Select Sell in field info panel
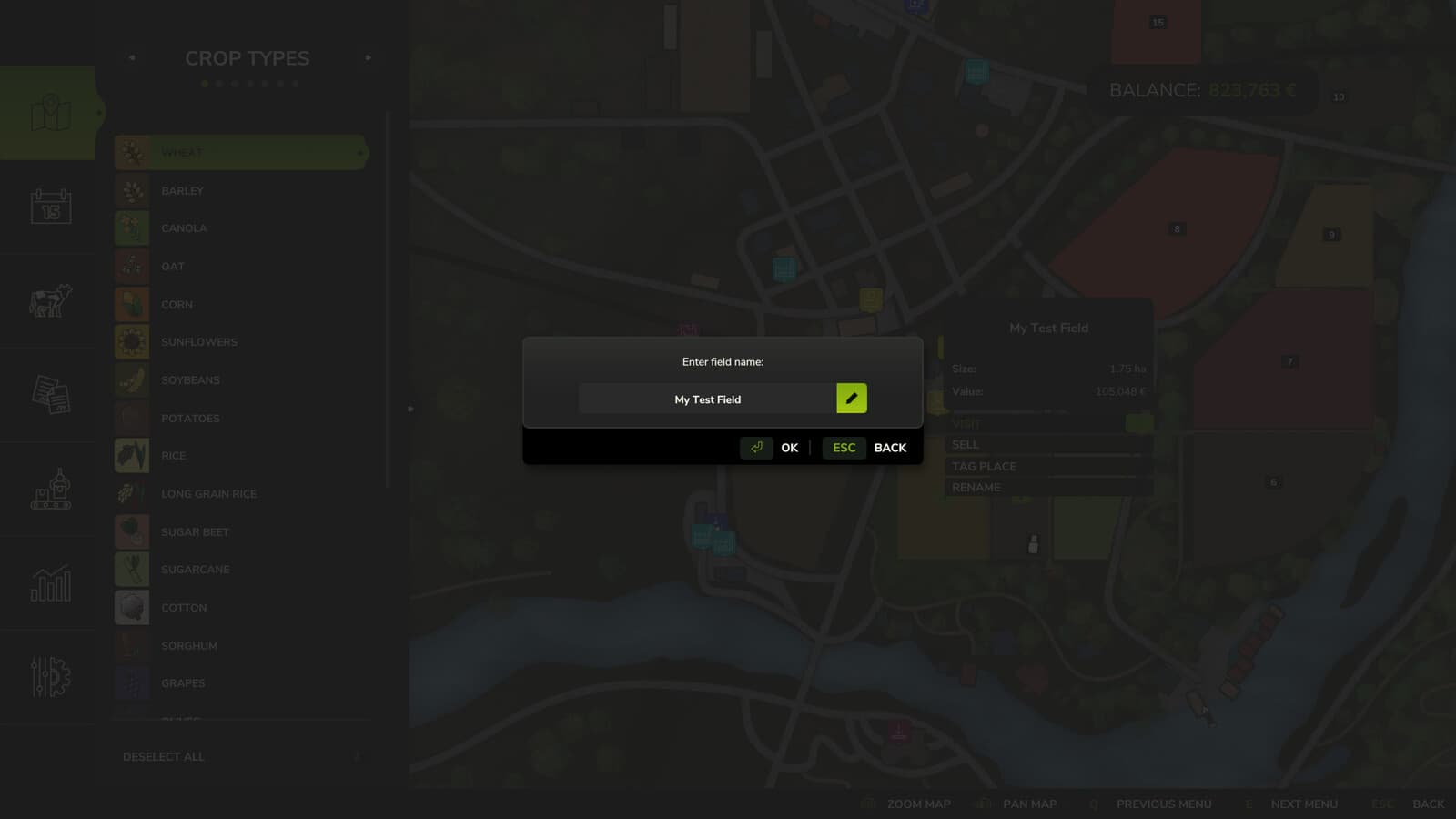1456x819 pixels. pos(1049,444)
